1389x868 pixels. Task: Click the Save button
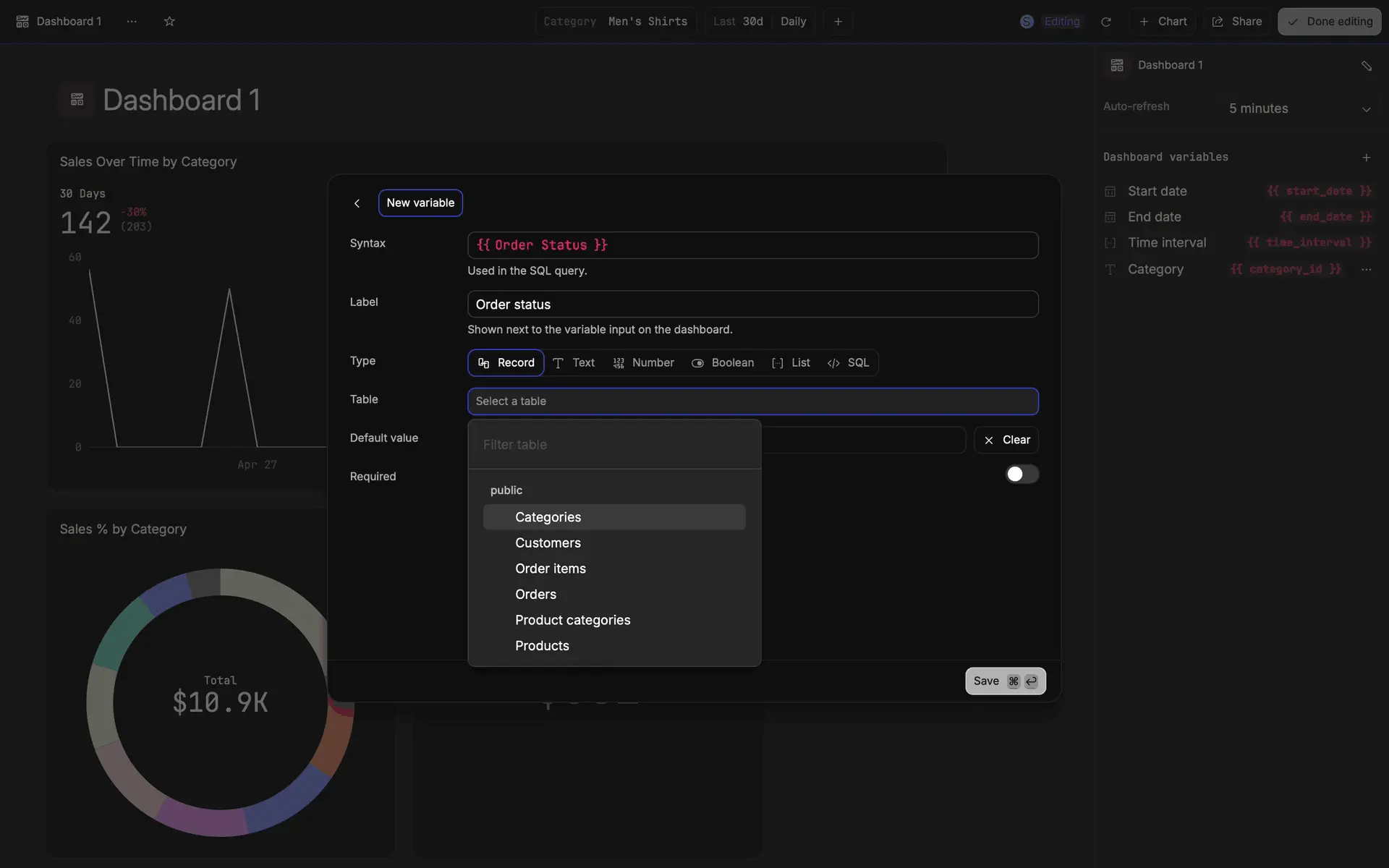pos(1005,681)
